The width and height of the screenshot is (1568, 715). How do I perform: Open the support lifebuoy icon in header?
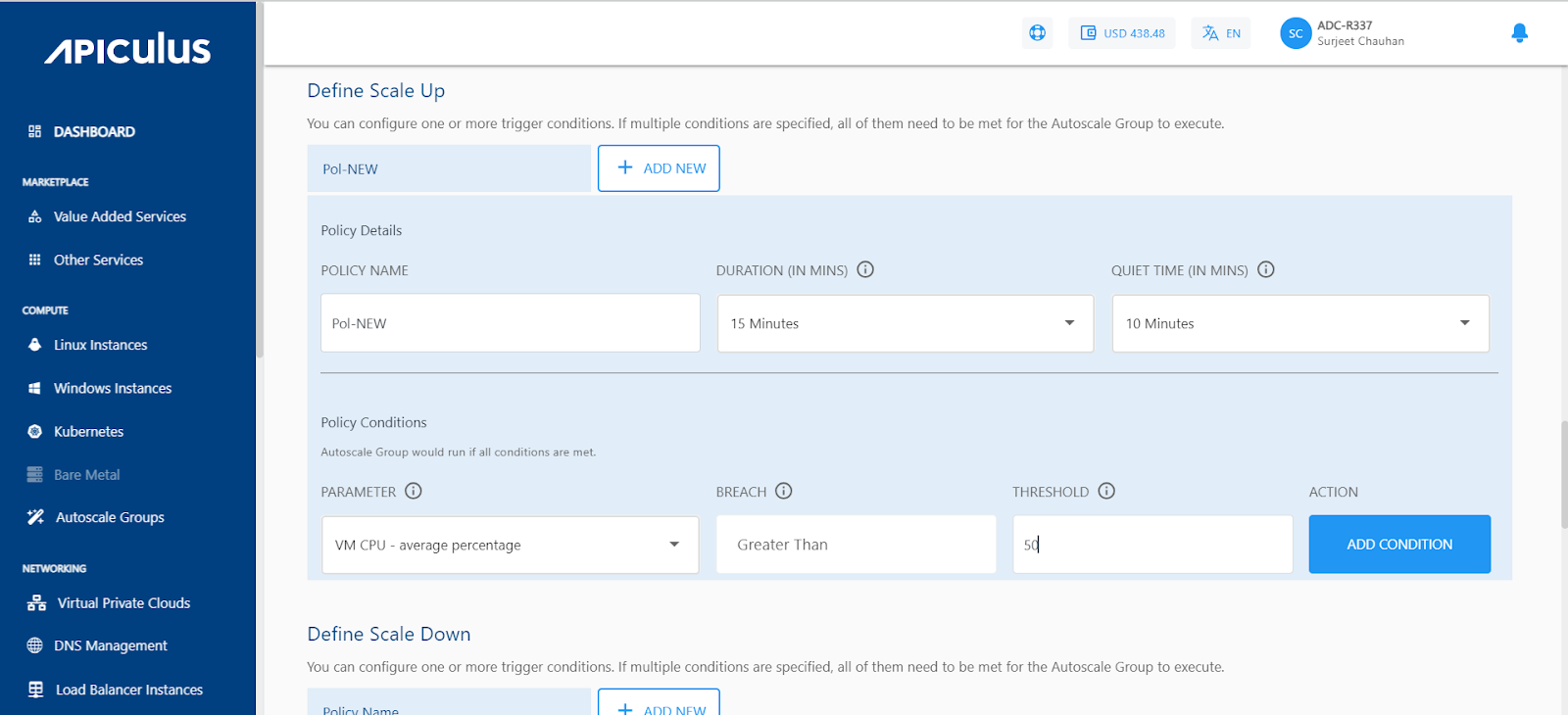[x=1037, y=33]
